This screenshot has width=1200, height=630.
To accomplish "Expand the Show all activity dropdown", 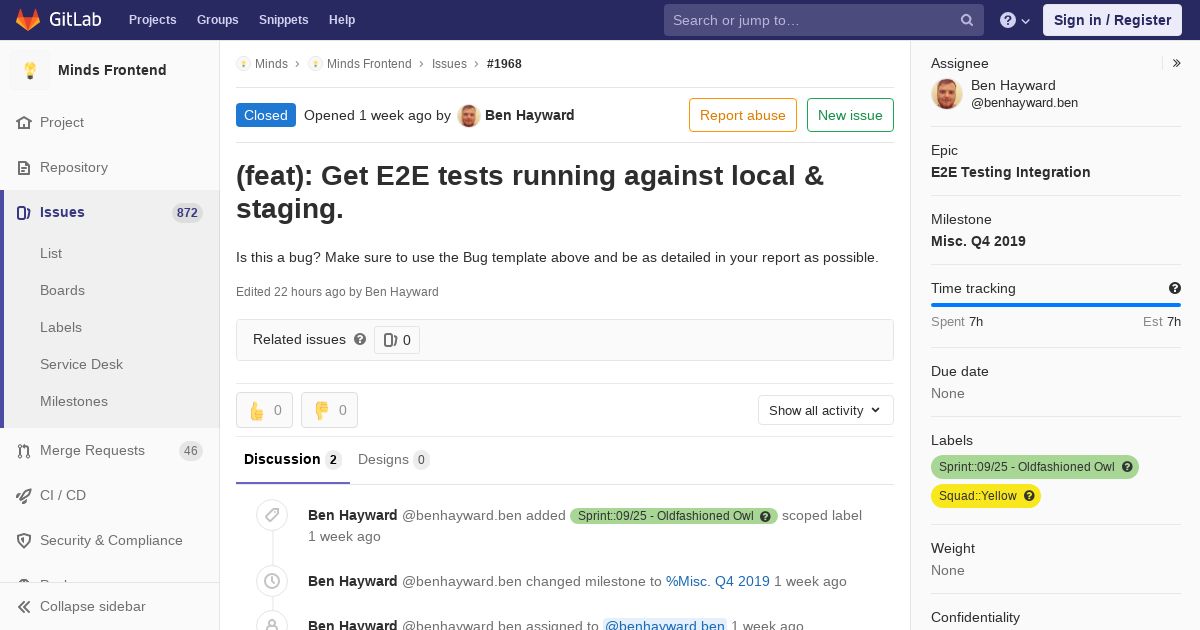I will 825,410.
